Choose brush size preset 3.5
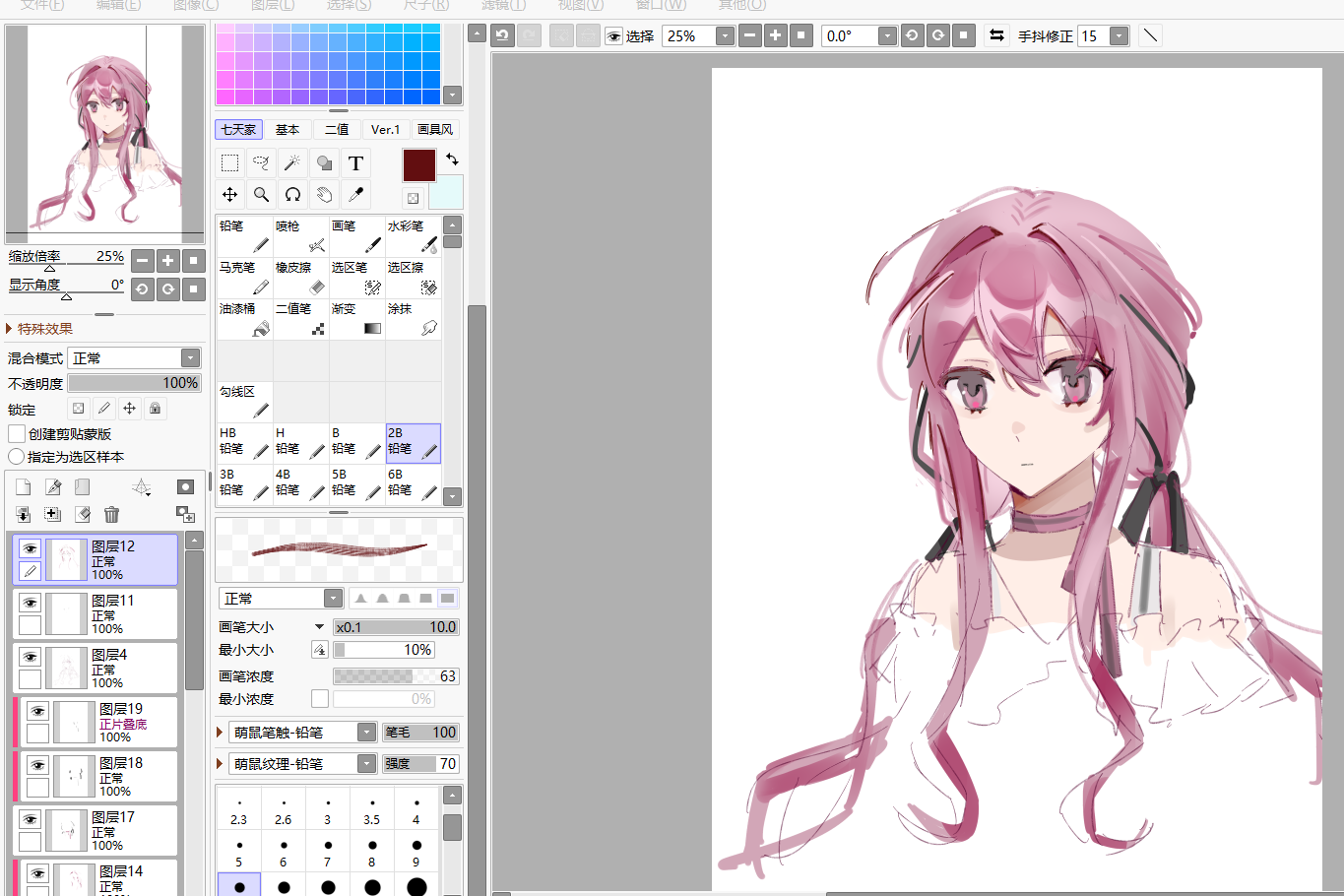The height and width of the screenshot is (896, 1344). pyautogui.click(x=372, y=810)
